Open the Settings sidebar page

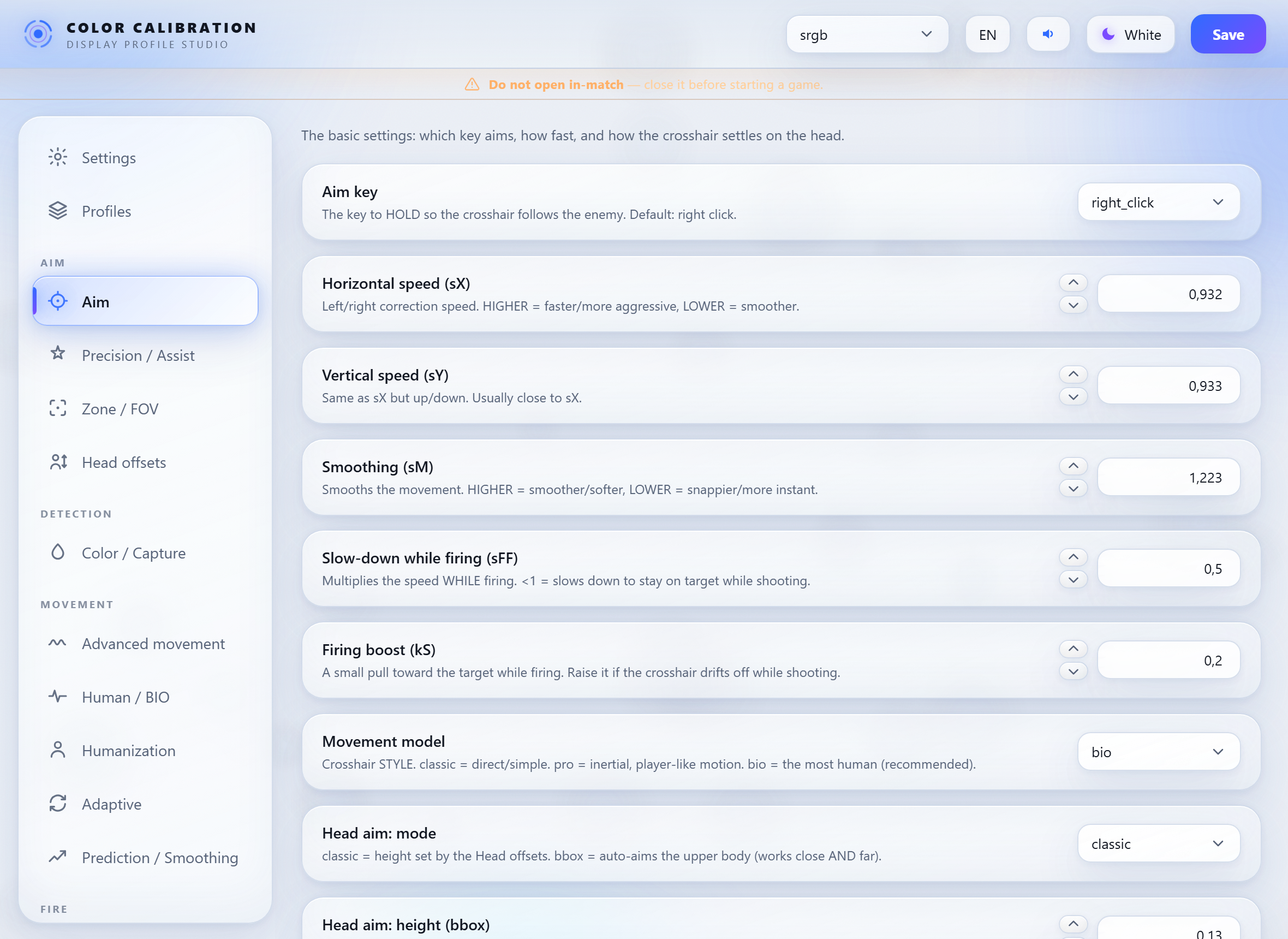coord(146,157)
